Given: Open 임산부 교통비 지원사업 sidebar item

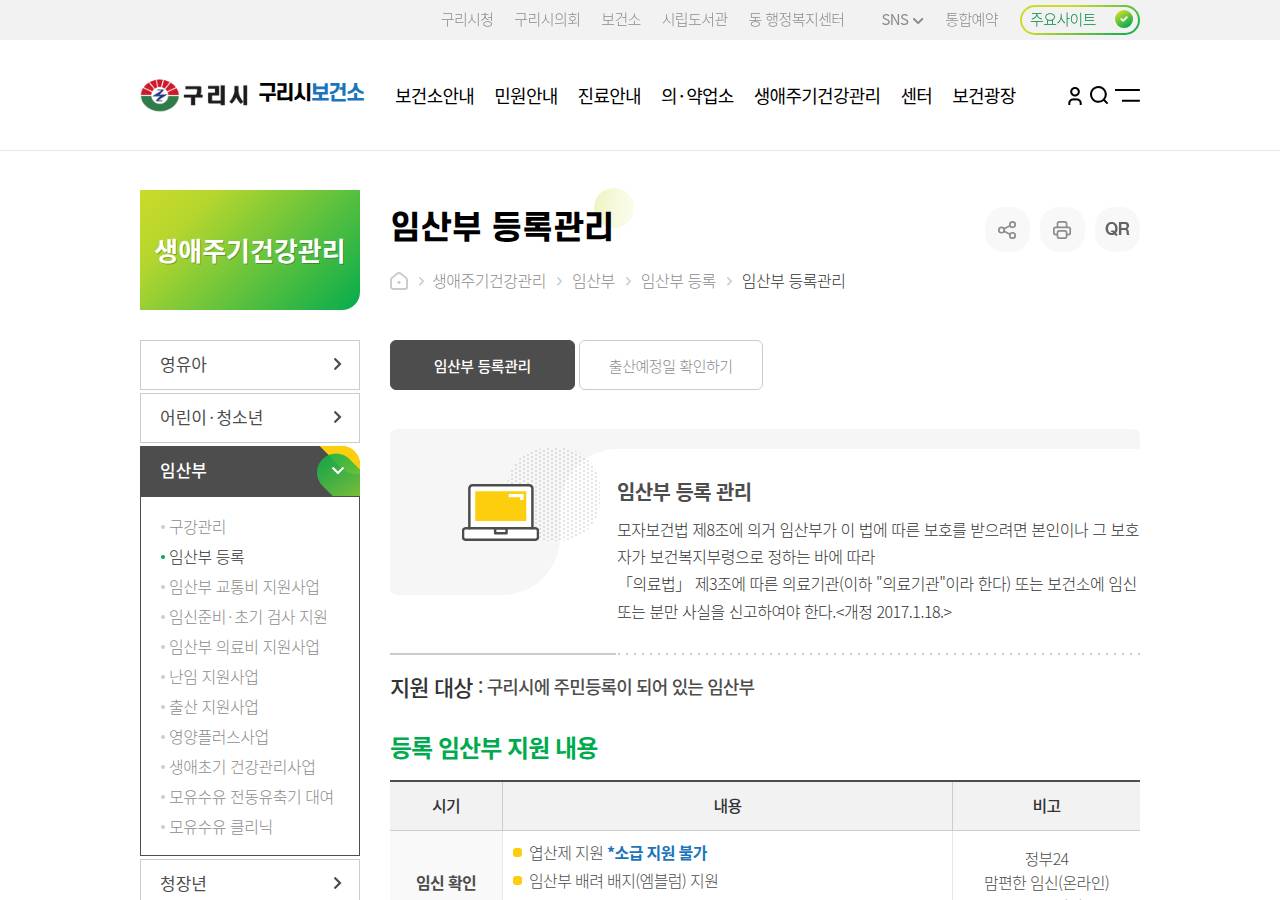Looking at the screenshot, I should click(244, 587).
